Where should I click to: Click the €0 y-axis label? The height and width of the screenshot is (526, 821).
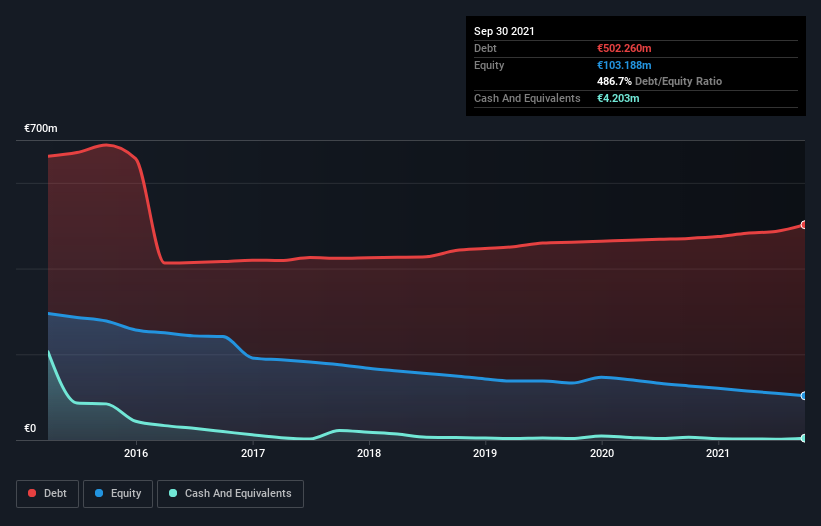pyautogui.click(x=30, y=428)
